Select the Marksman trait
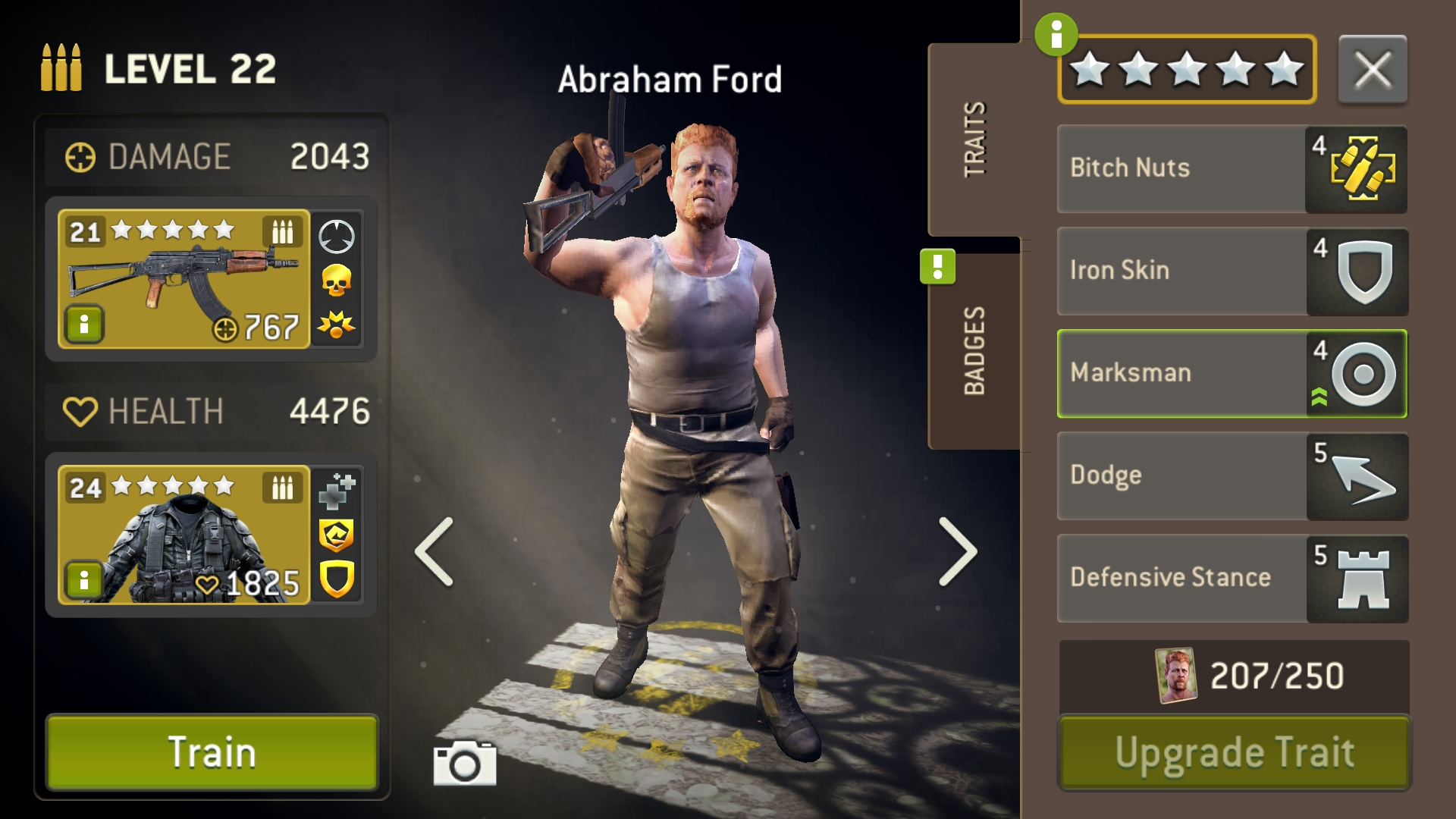1456x819 pixels. coord(1232,373)
